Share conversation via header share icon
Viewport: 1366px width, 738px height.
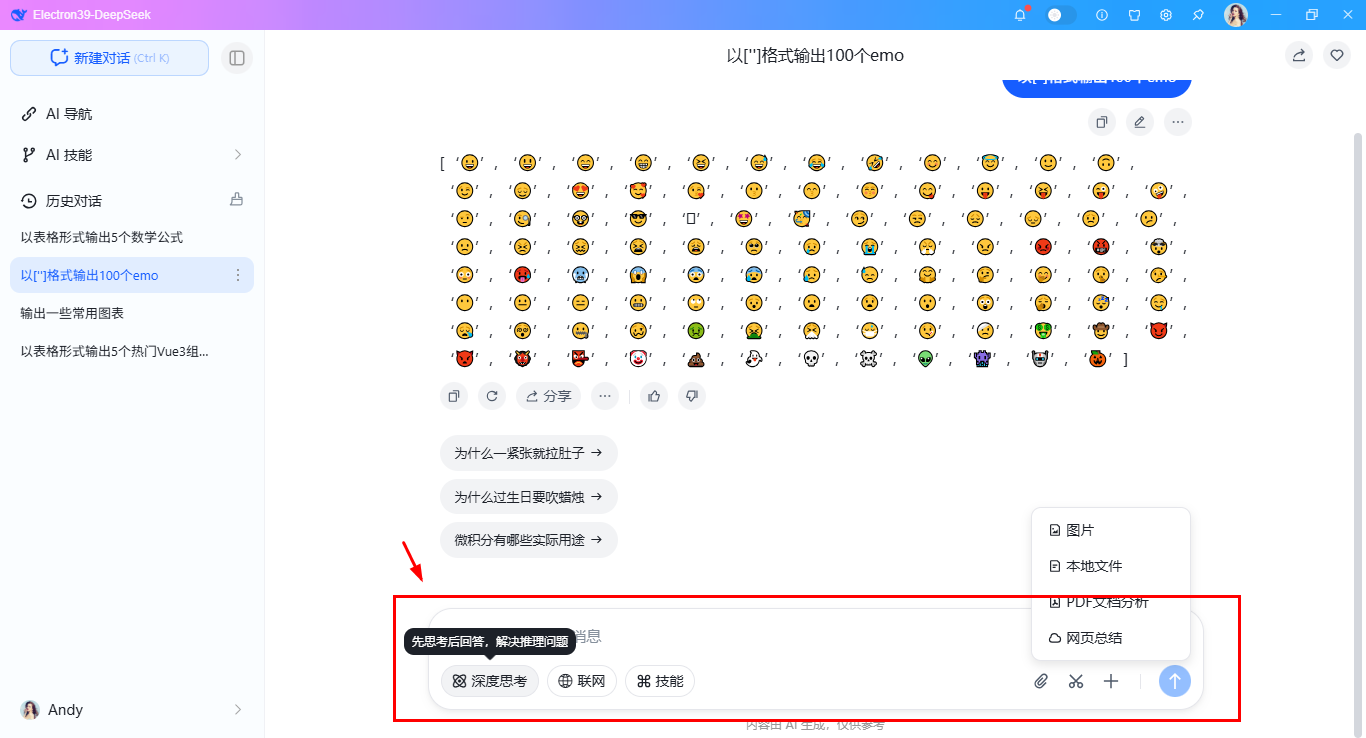[1299, 55]
